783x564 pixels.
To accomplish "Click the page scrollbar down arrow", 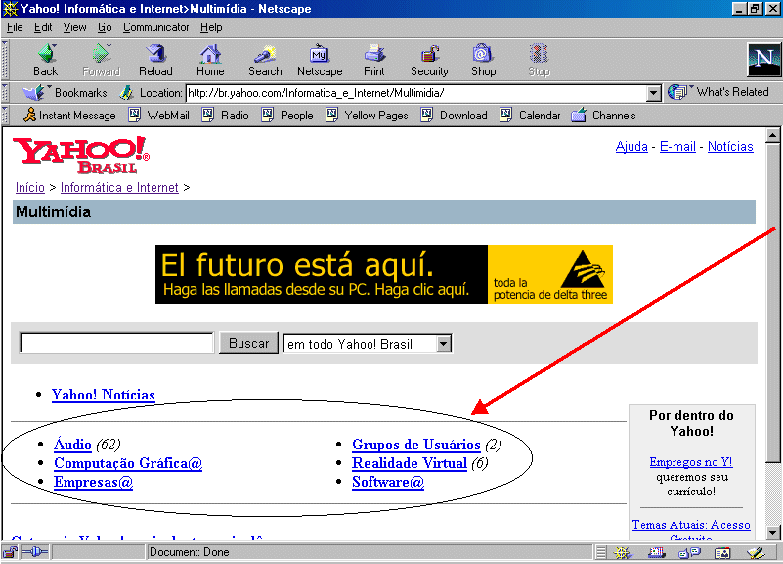I will pyautogui.click(x=773, y=533).
